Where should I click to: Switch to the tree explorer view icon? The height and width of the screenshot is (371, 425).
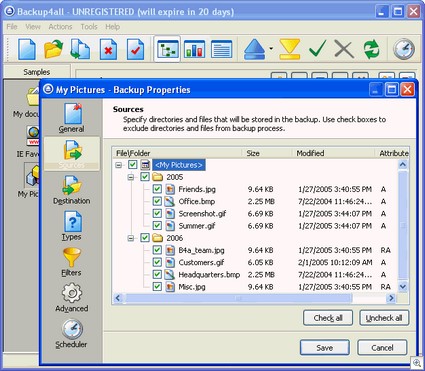point(167,49)
